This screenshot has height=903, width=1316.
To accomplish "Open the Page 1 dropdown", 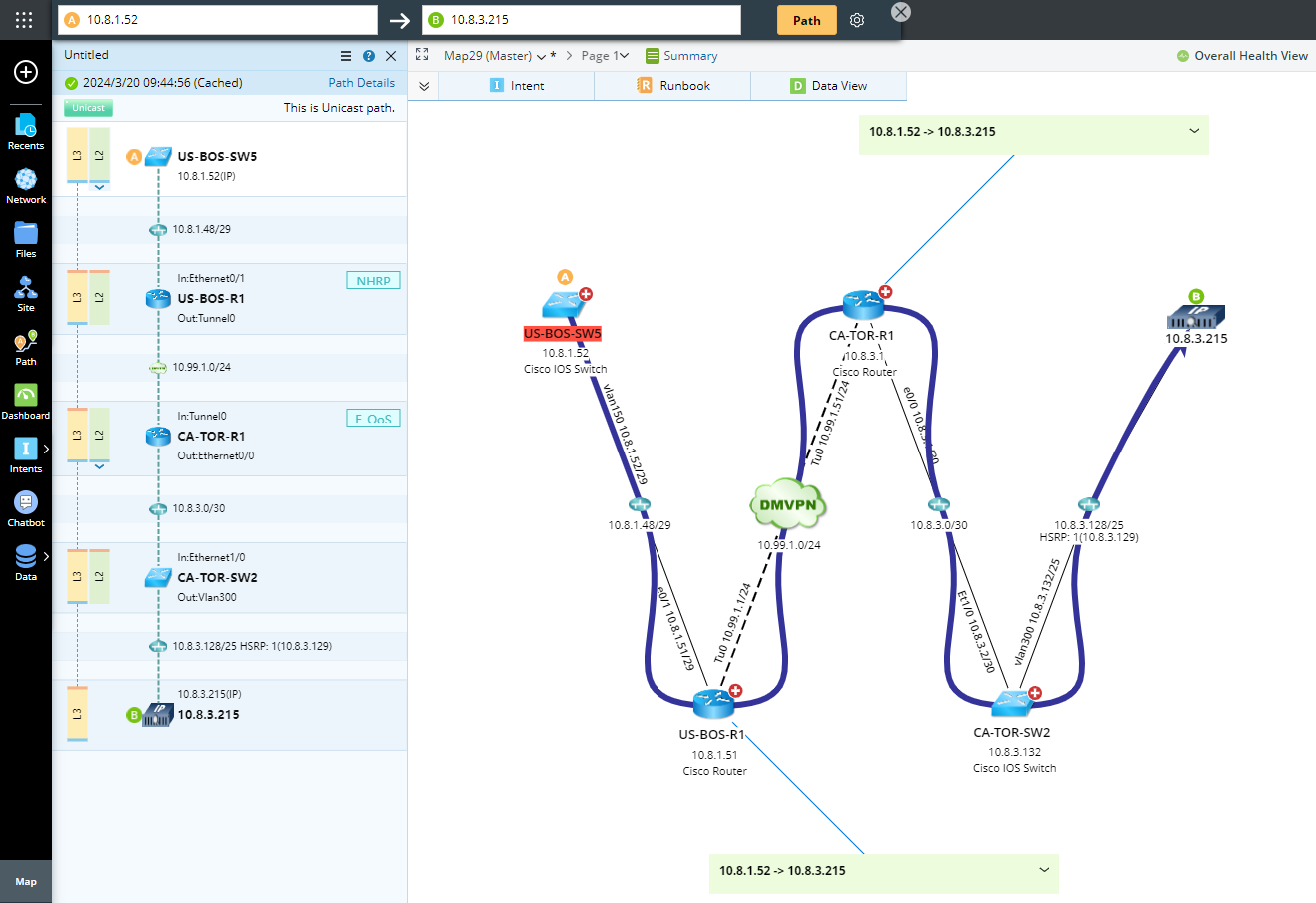I will tap(605, 56).
